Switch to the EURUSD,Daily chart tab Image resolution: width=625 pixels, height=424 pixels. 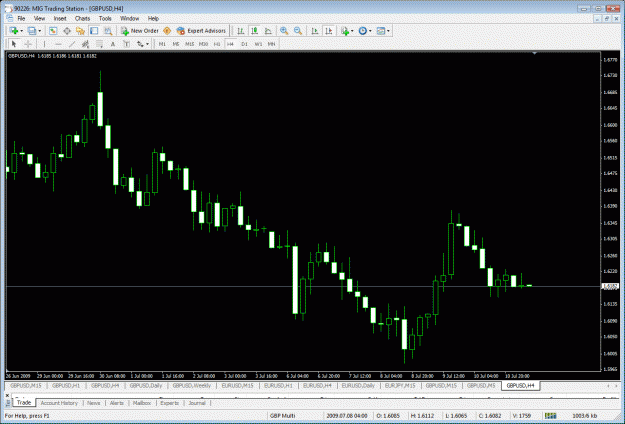tap(358, 386)
